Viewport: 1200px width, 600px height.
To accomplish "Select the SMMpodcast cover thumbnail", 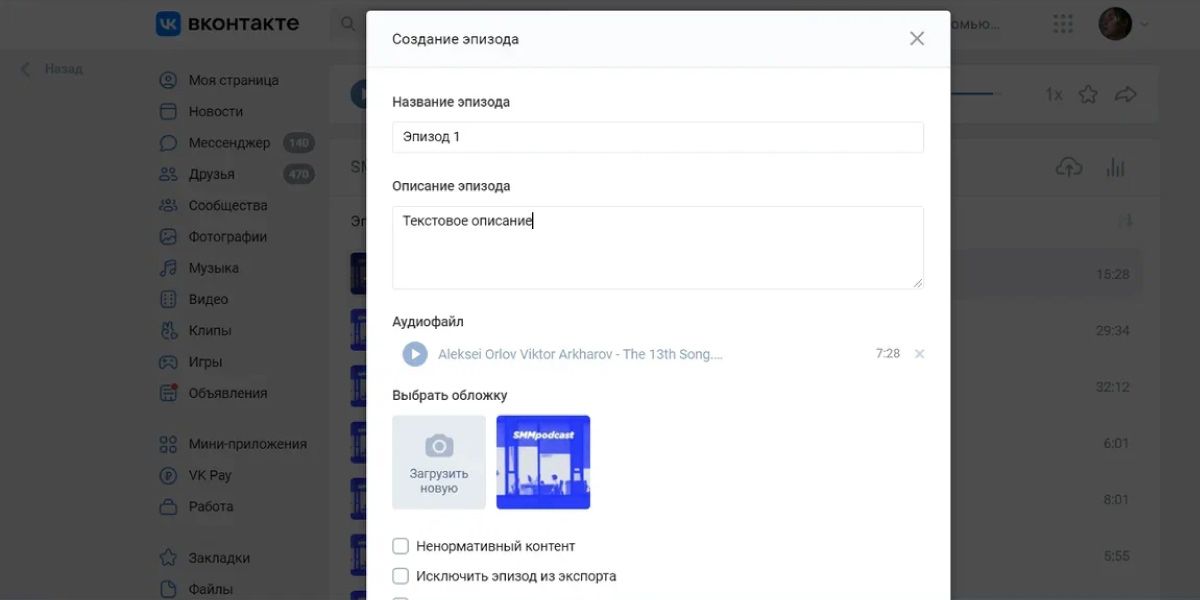I will [543, 462].
